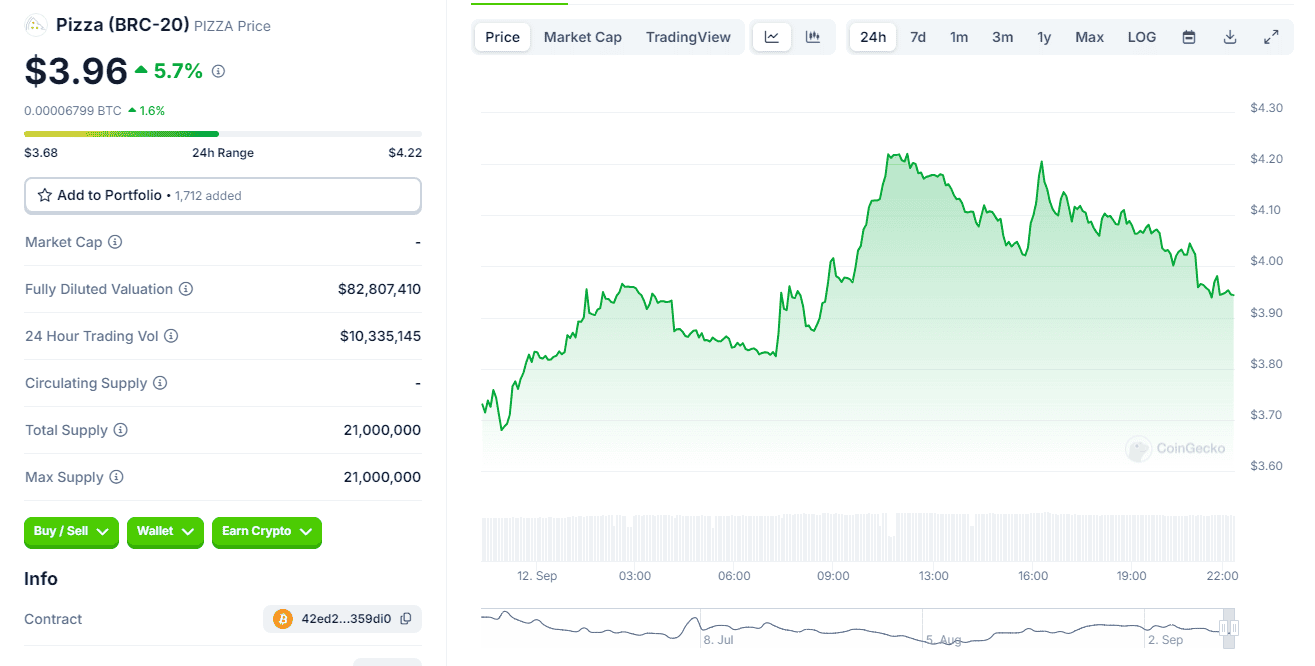Open the Buy / Sell dropdown

[x=70, y=532]
